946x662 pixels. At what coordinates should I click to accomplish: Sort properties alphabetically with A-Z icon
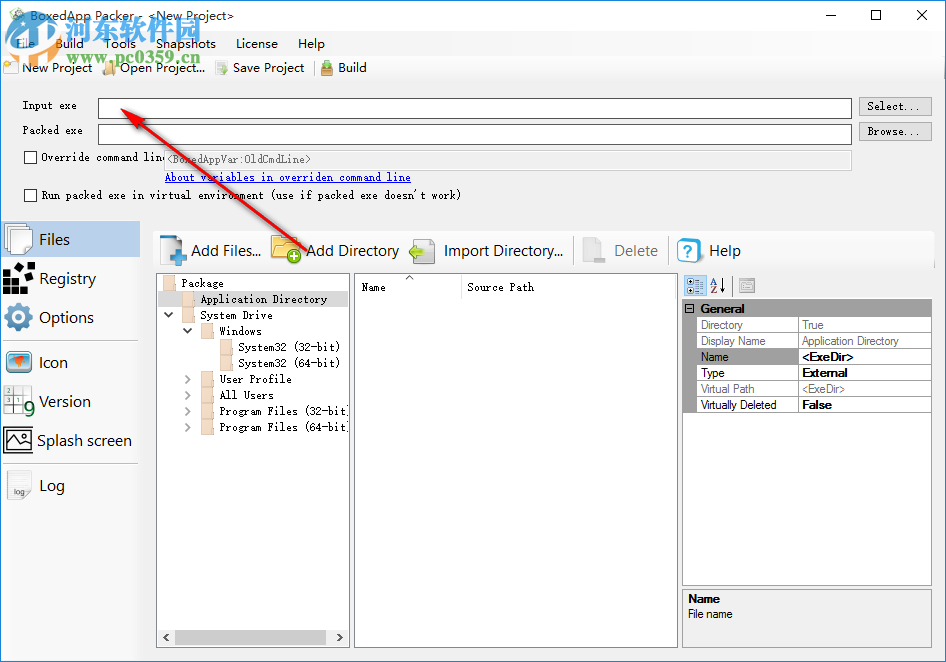coord(718,285)
